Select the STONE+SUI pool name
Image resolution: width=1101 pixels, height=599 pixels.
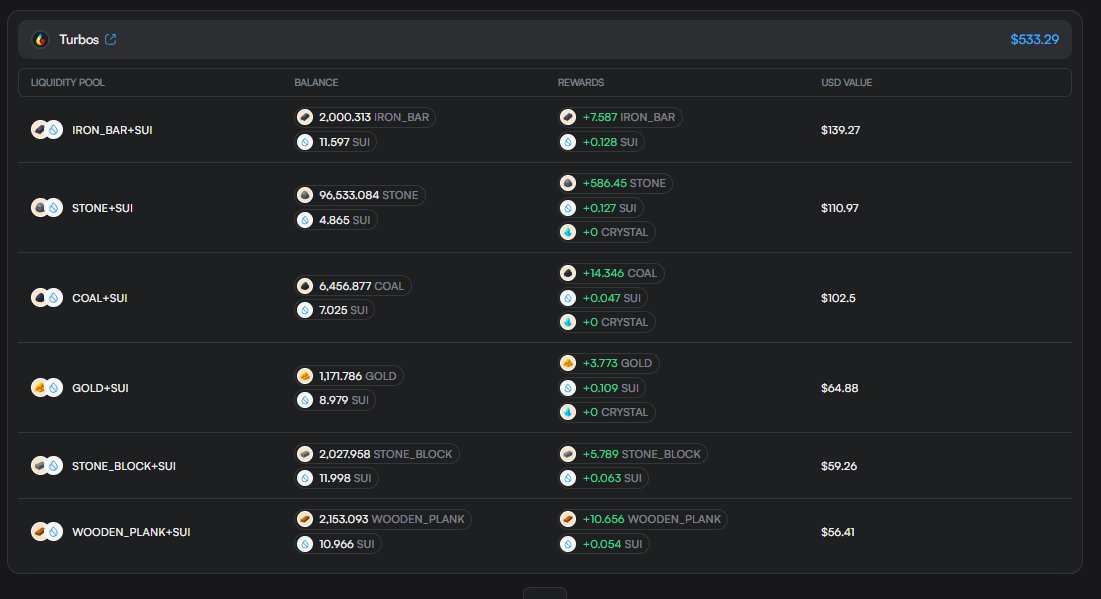(103, 208)
